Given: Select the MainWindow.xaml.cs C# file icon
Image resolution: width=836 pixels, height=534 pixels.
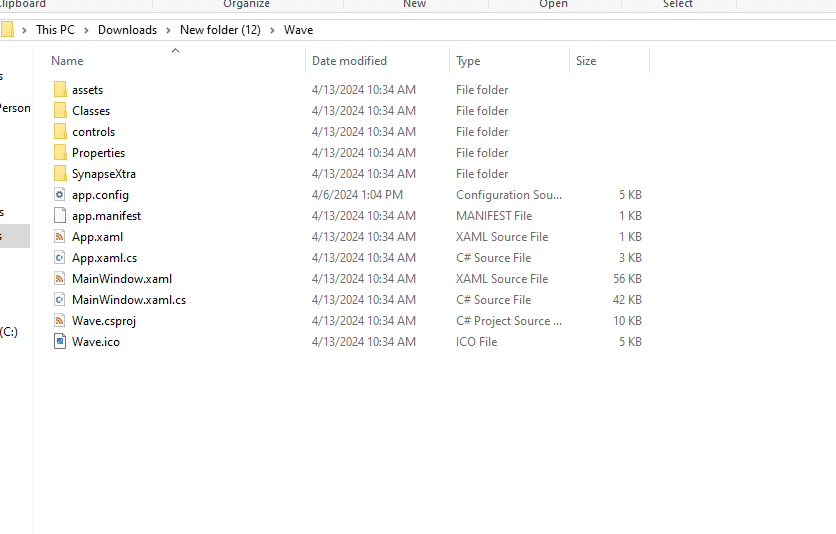Looking at the screenshot, I should point(60,300).
